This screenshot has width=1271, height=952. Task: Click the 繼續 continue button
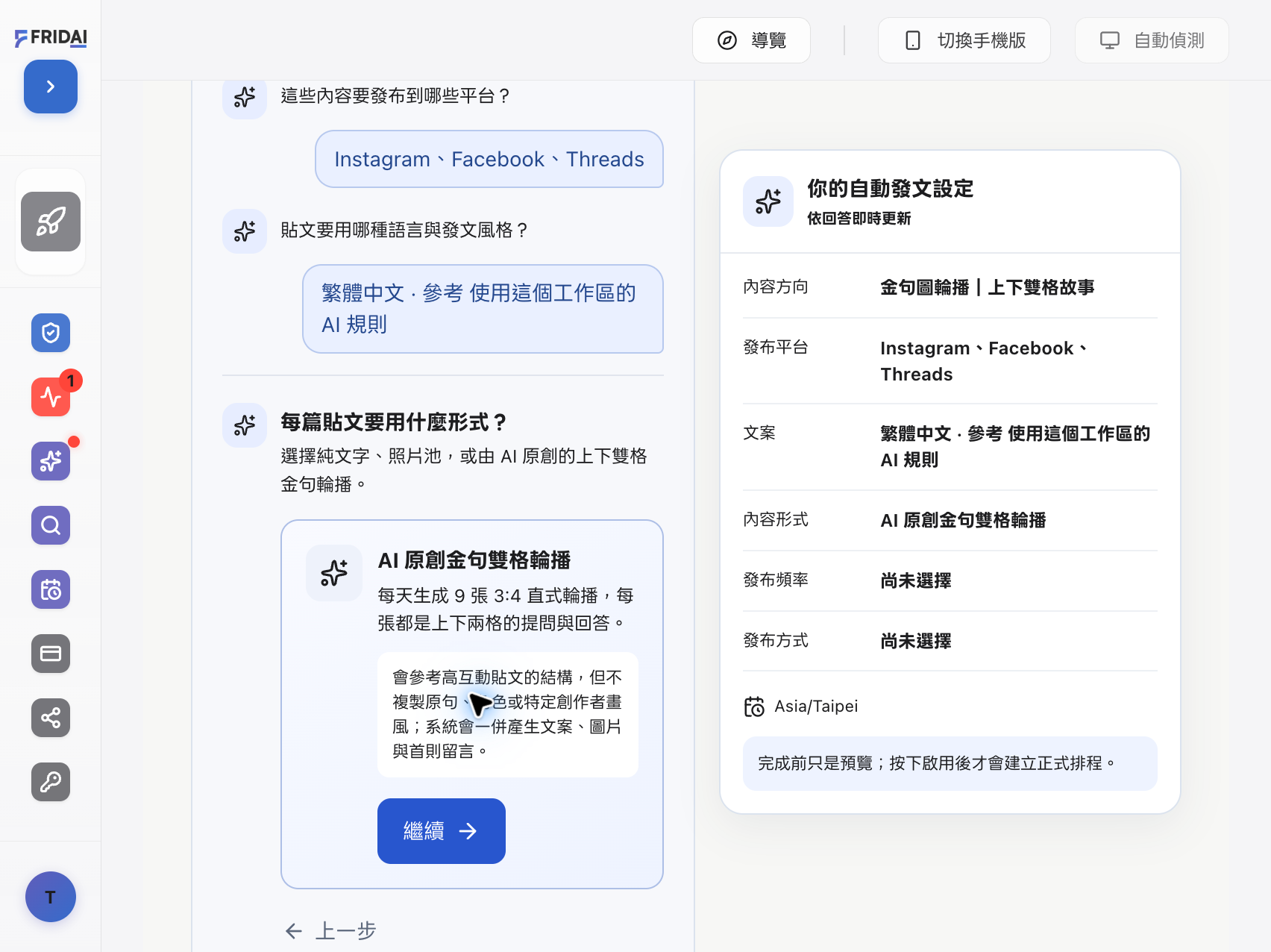click(x=442, y=831)
